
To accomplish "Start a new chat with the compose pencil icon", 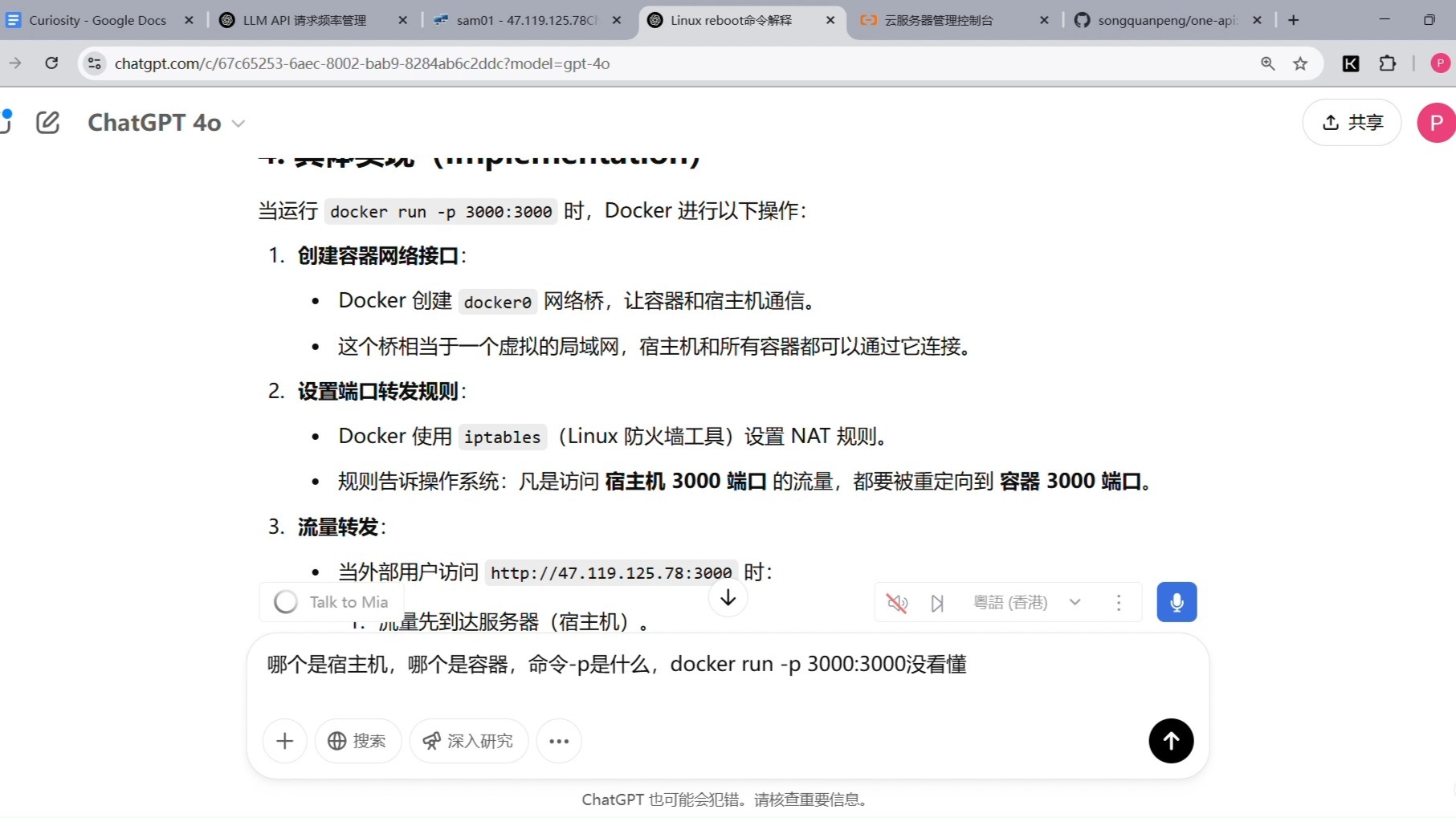I will 47,122.
